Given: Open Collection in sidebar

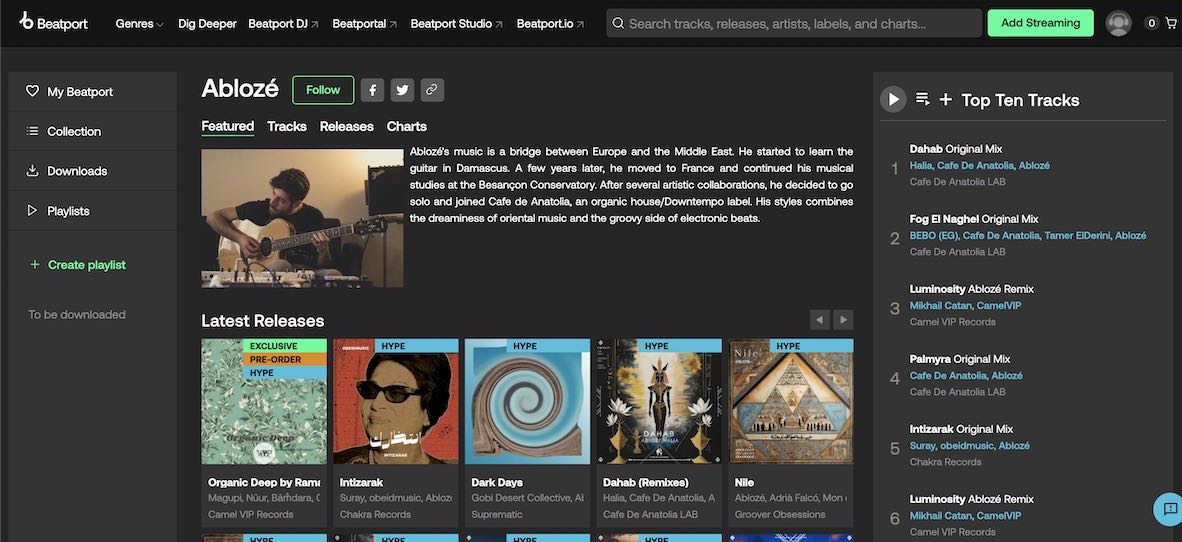Looking at the screenshot, I should point(93,131).
